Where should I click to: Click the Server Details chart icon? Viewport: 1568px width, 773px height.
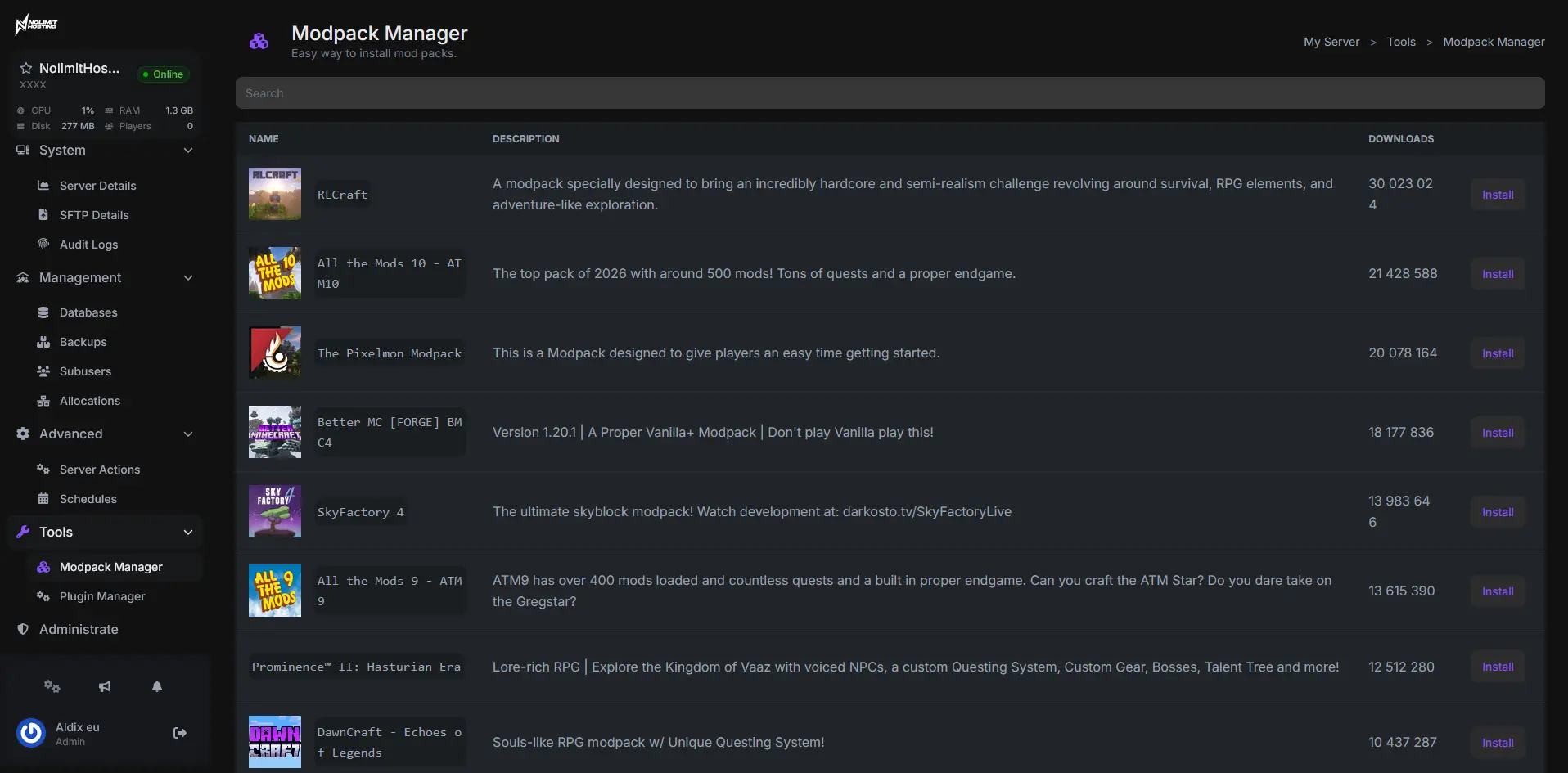click(x=43, y=186)
